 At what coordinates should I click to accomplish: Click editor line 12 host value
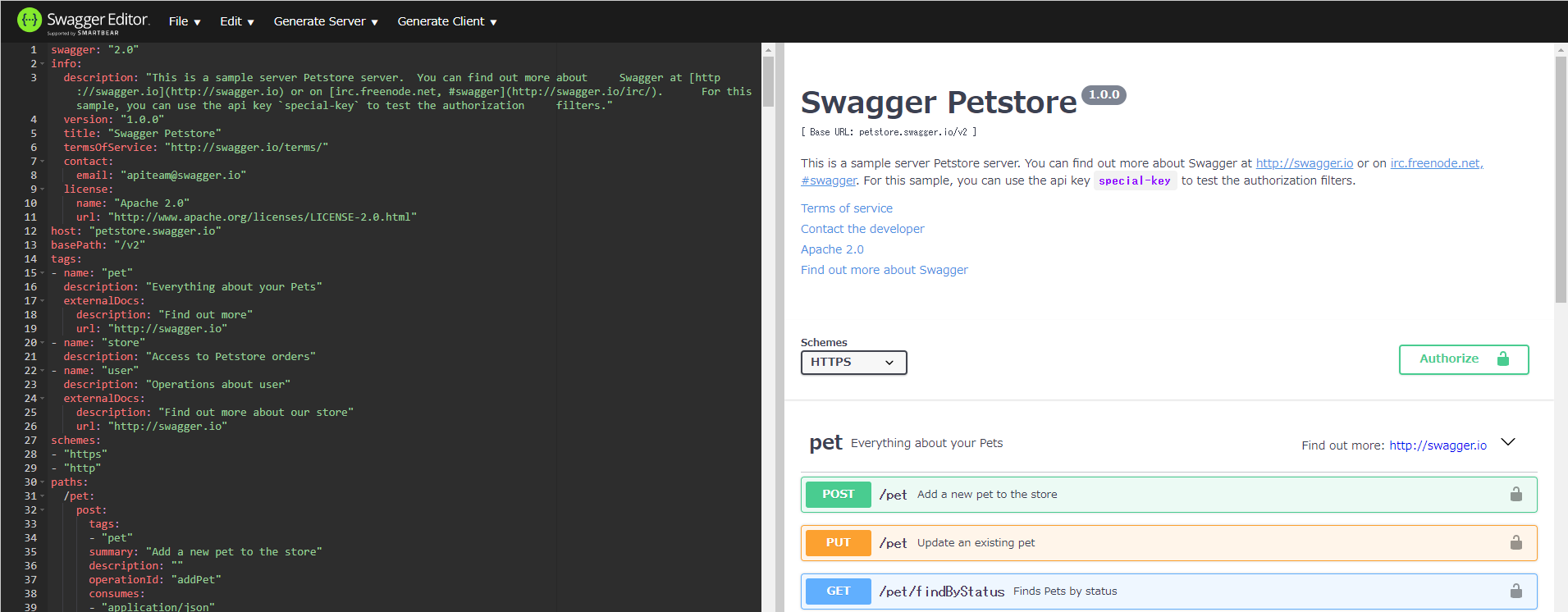(x=155, y=231)
